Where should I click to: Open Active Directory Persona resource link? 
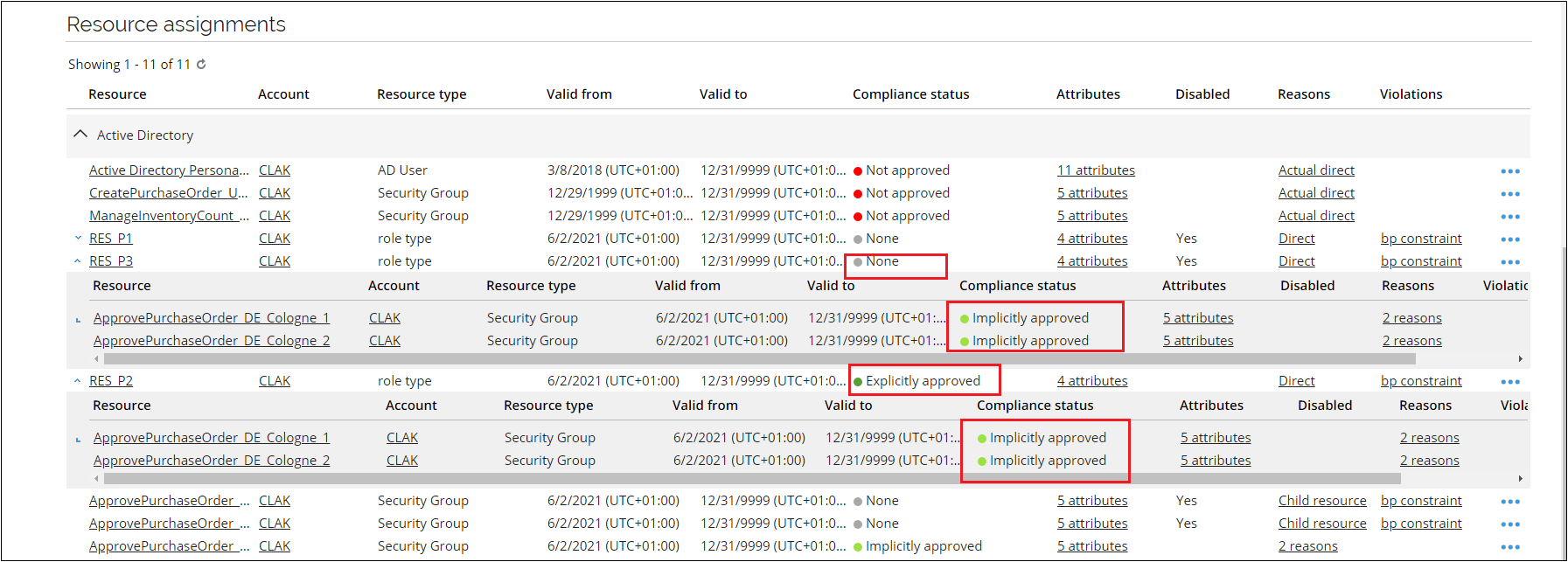pyautogui.click(x=169, y=170)
